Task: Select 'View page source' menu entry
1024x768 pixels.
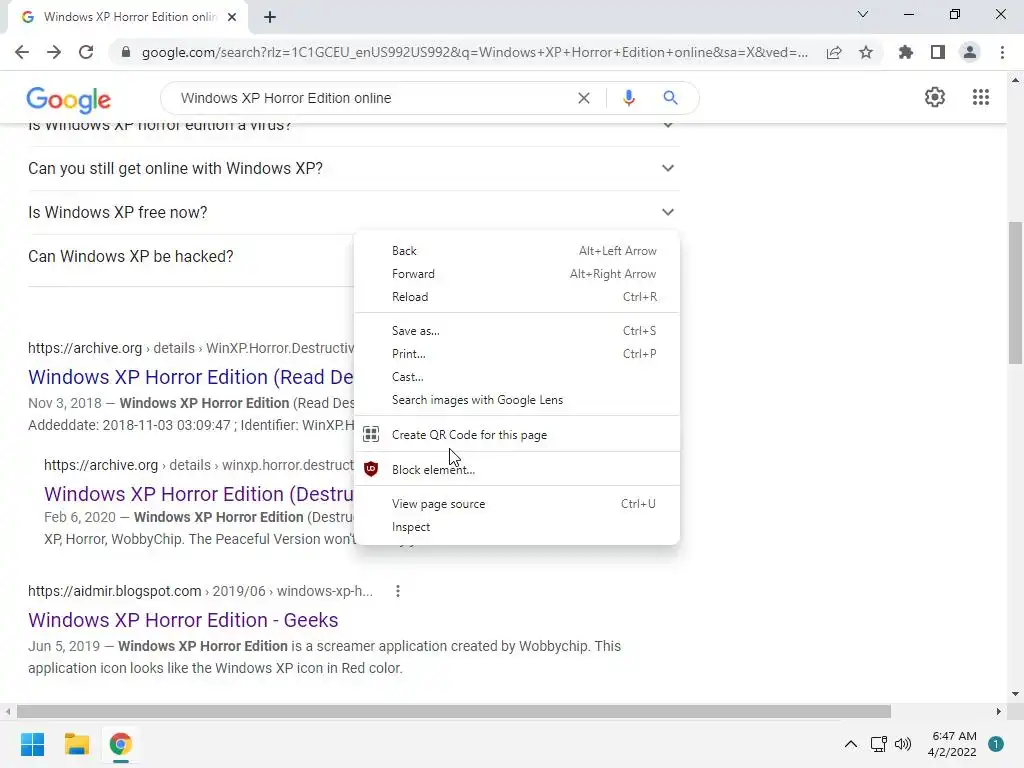Action: tap(517, 504)
